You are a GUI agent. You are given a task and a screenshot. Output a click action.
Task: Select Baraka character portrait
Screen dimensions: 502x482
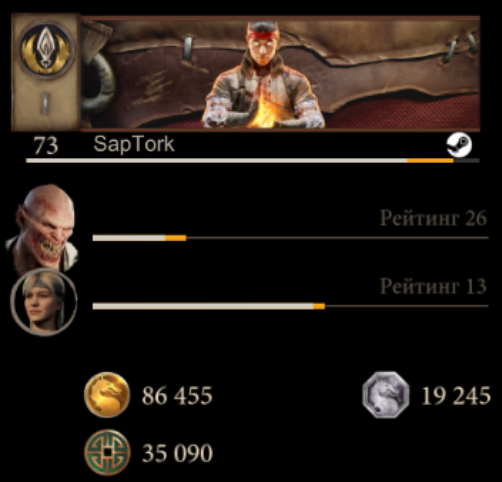point(42,227)
